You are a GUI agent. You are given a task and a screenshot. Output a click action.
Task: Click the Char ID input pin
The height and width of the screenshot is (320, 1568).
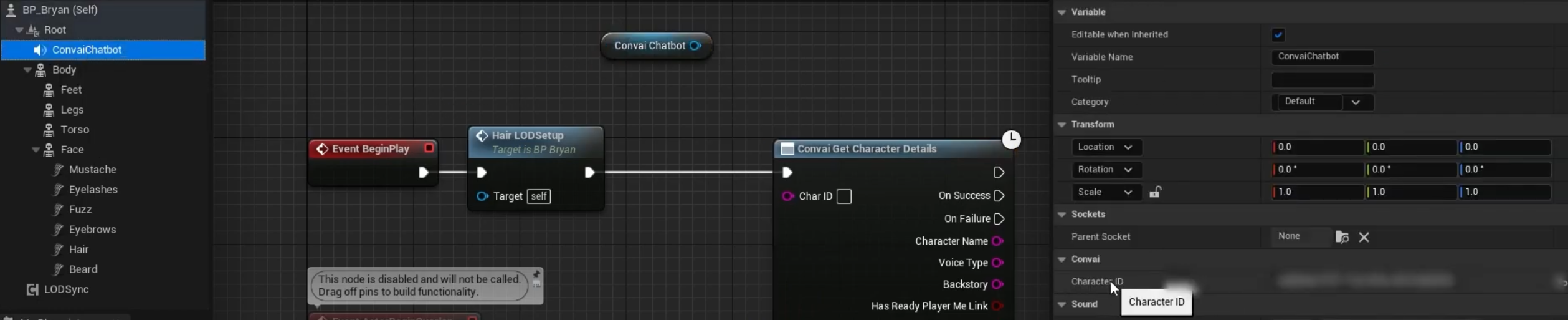(x=788, y=196)
